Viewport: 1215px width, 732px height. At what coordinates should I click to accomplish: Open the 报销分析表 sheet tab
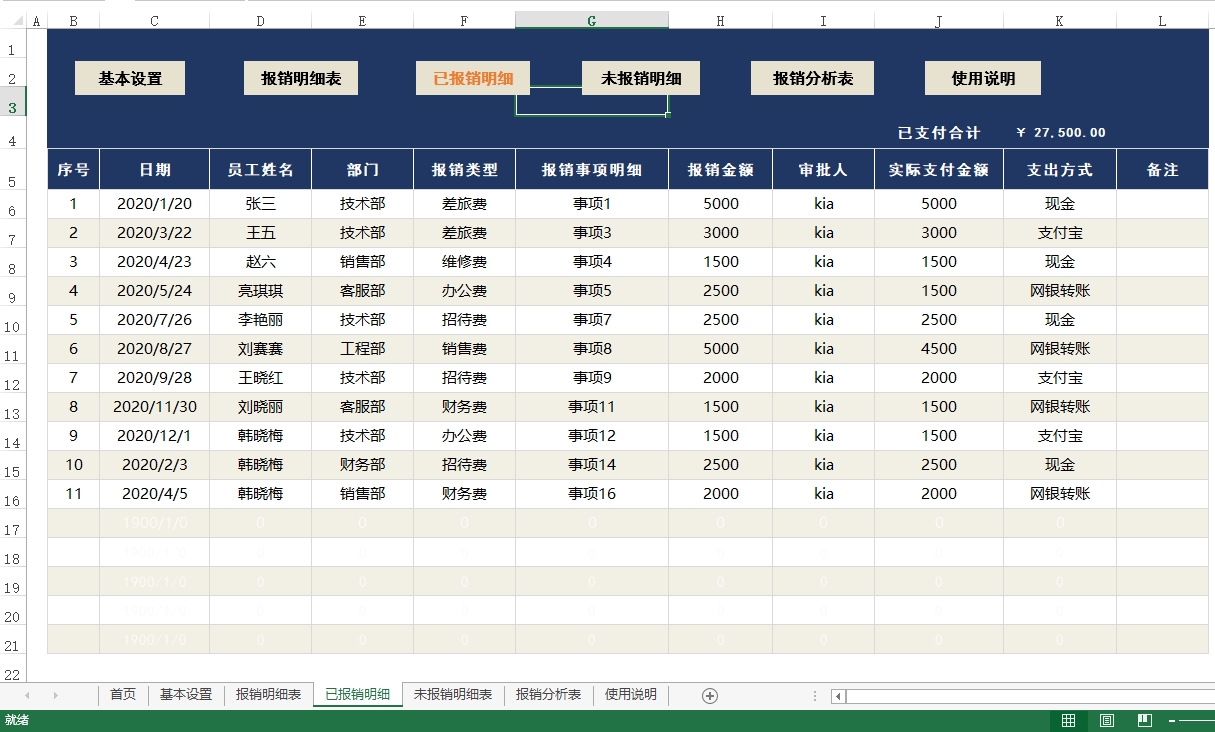point(548,694)
